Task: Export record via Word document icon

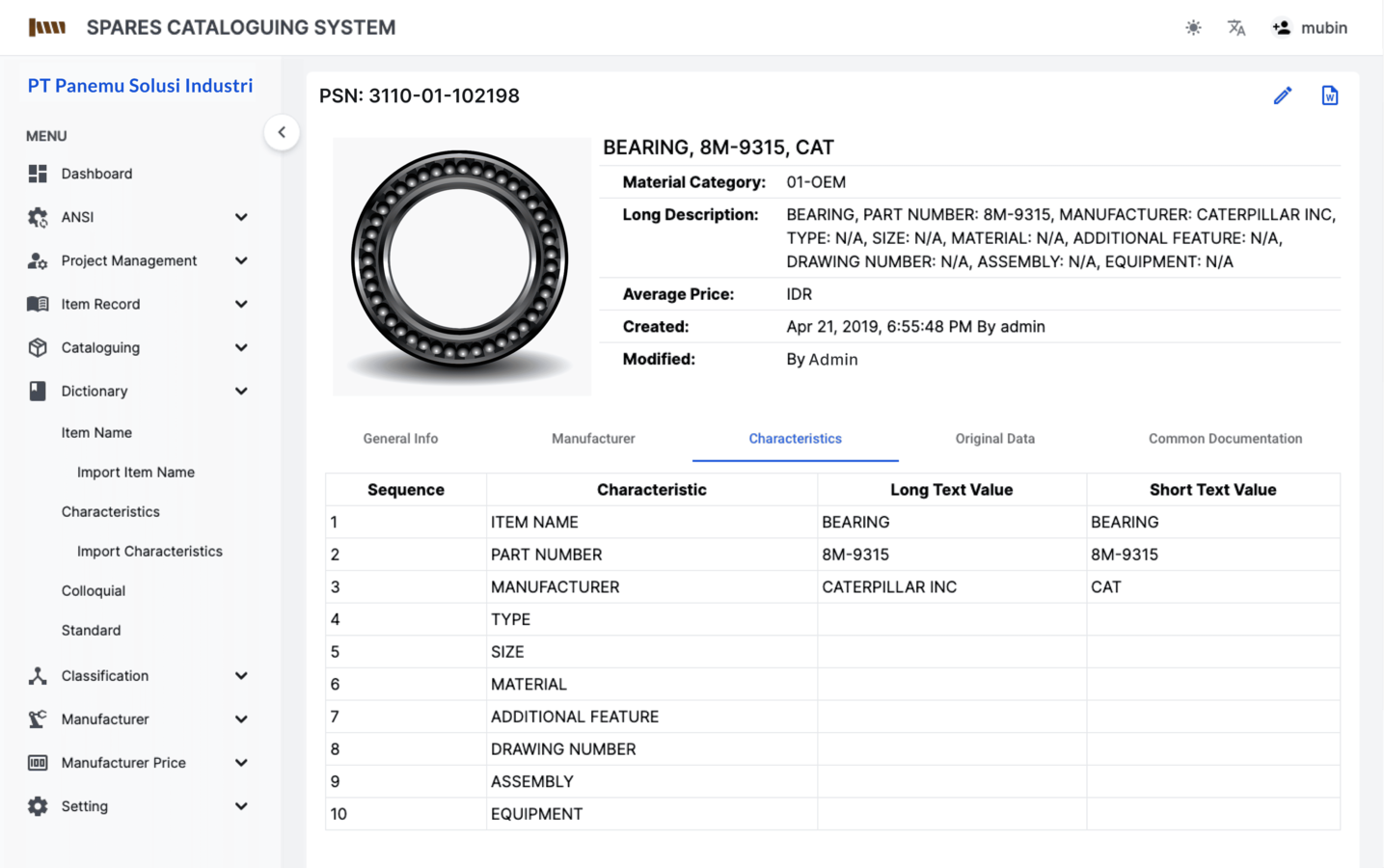Action: [x=1329, y=95]
